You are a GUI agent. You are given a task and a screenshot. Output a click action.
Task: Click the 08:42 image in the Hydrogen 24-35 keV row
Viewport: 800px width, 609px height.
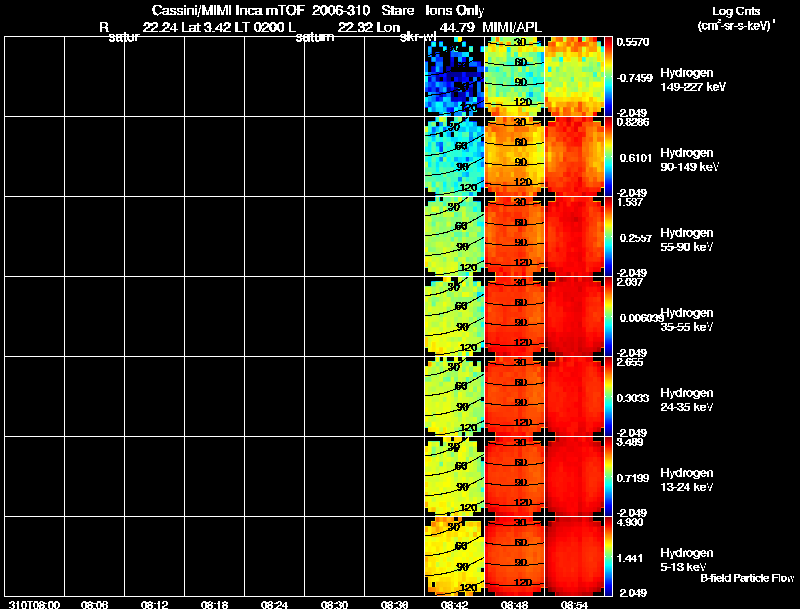454,397
